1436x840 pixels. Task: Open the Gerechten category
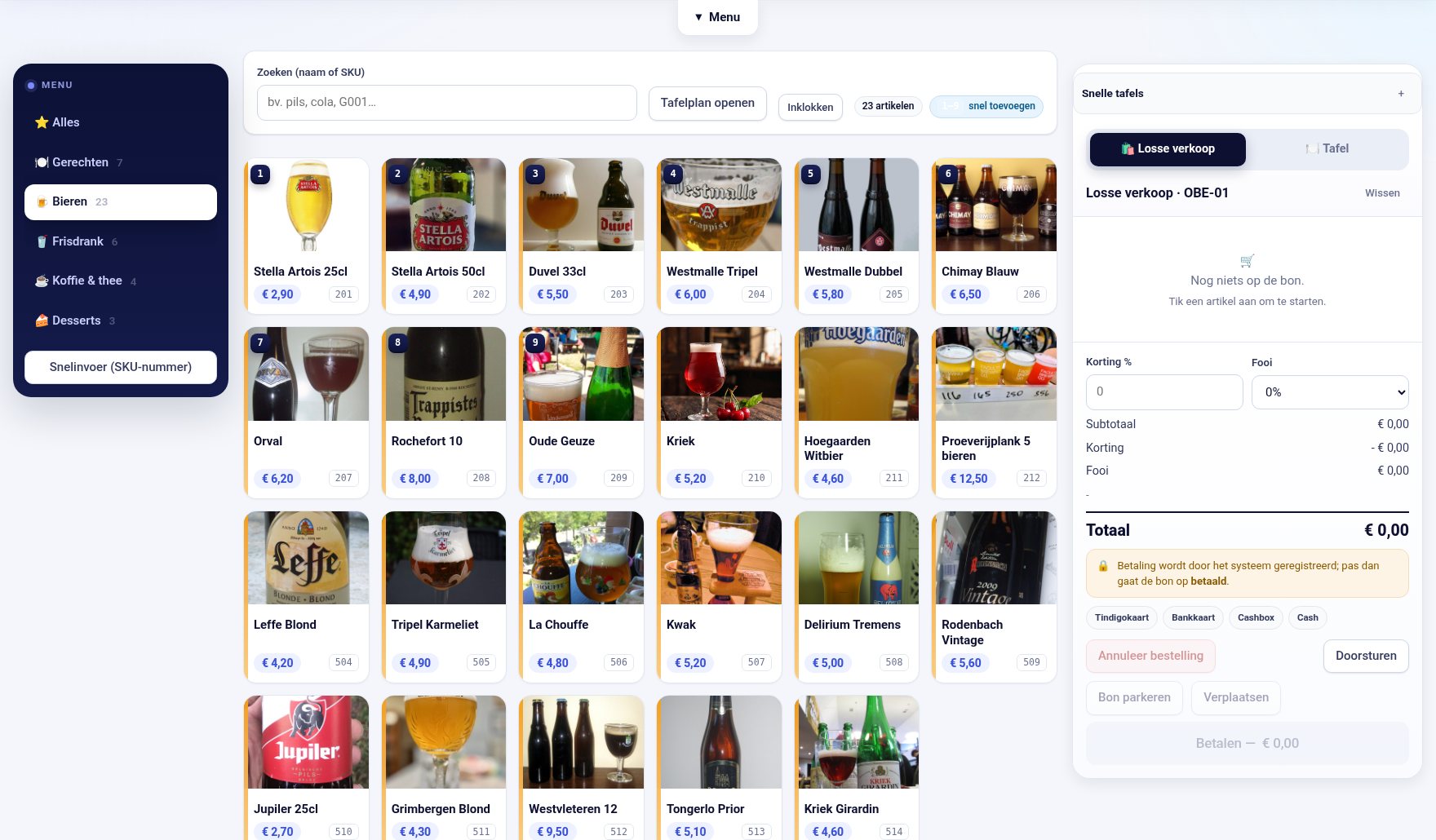click(x=121, y=162)
